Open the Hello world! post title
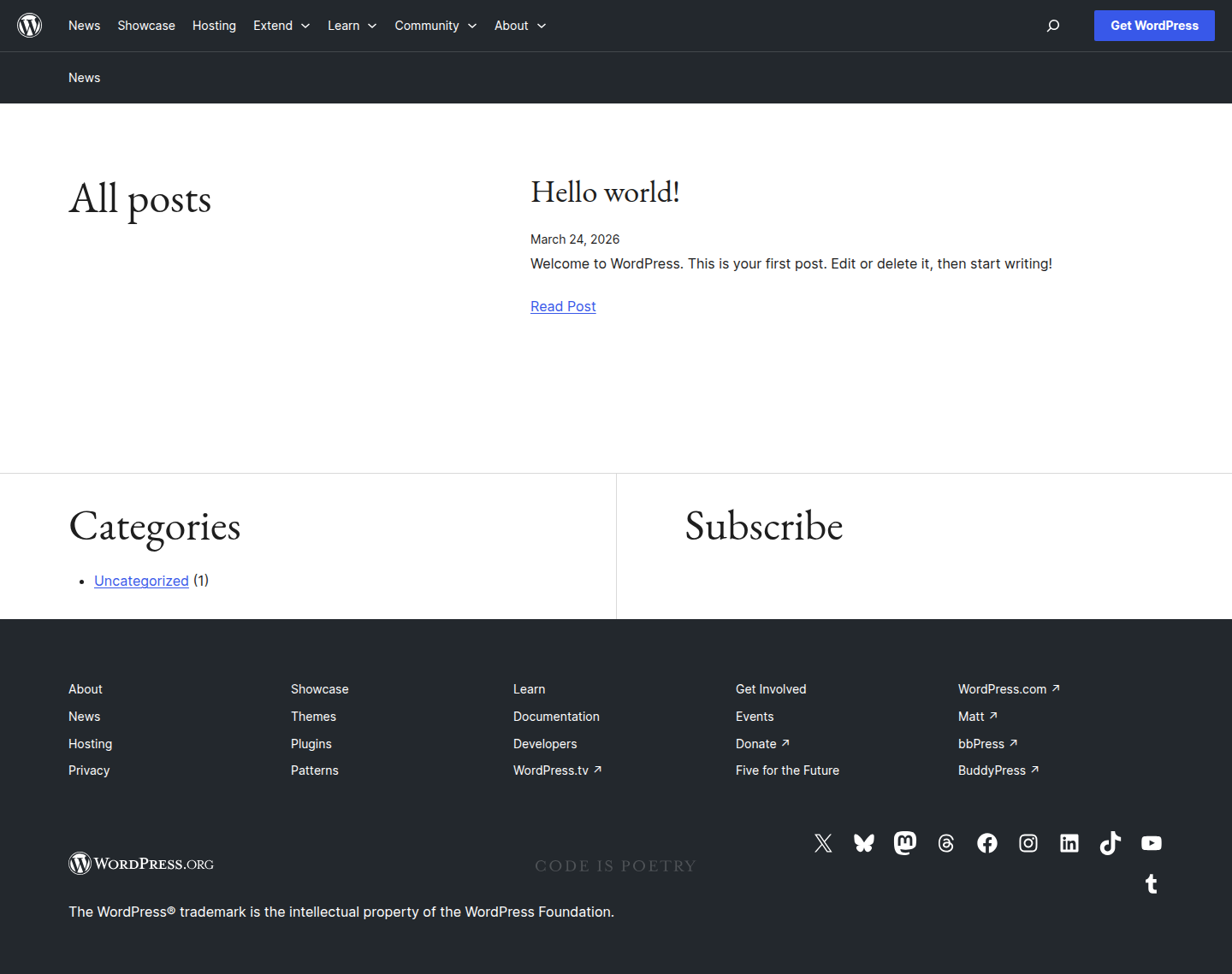This screenshot has height=974, width=1232. 605,192
